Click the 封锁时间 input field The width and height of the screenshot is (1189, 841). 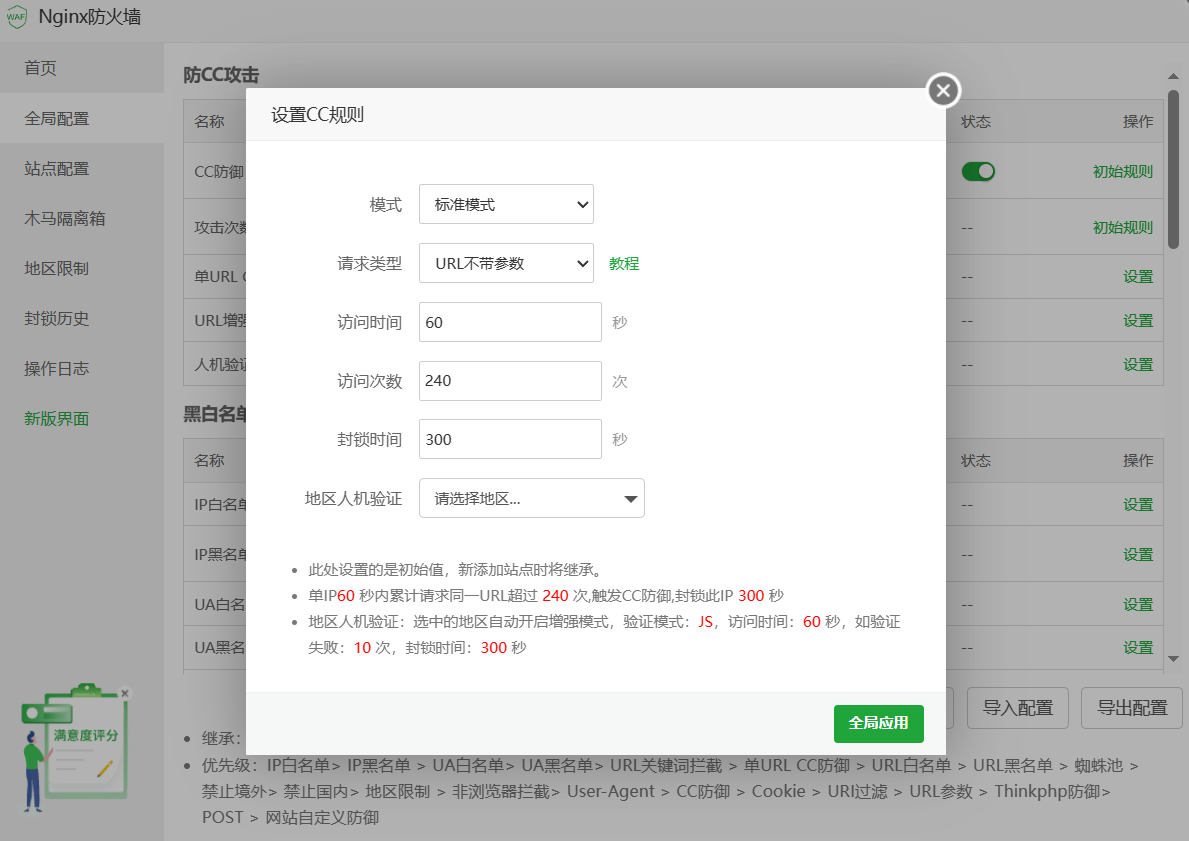[x=510, y=439]
